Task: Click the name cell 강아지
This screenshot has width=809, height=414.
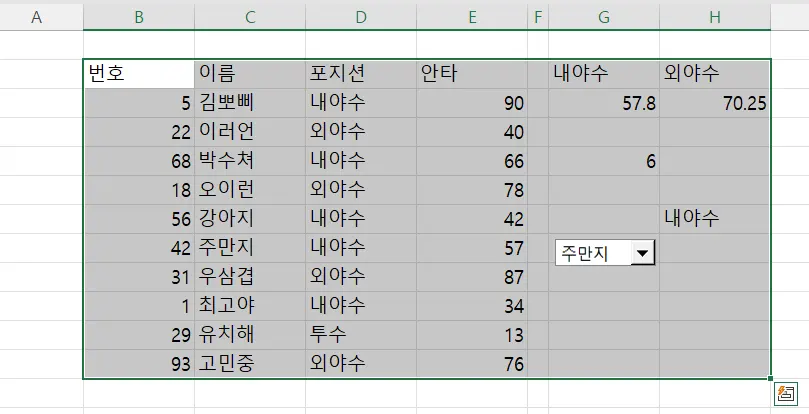Action: click(x=250, y=219)
